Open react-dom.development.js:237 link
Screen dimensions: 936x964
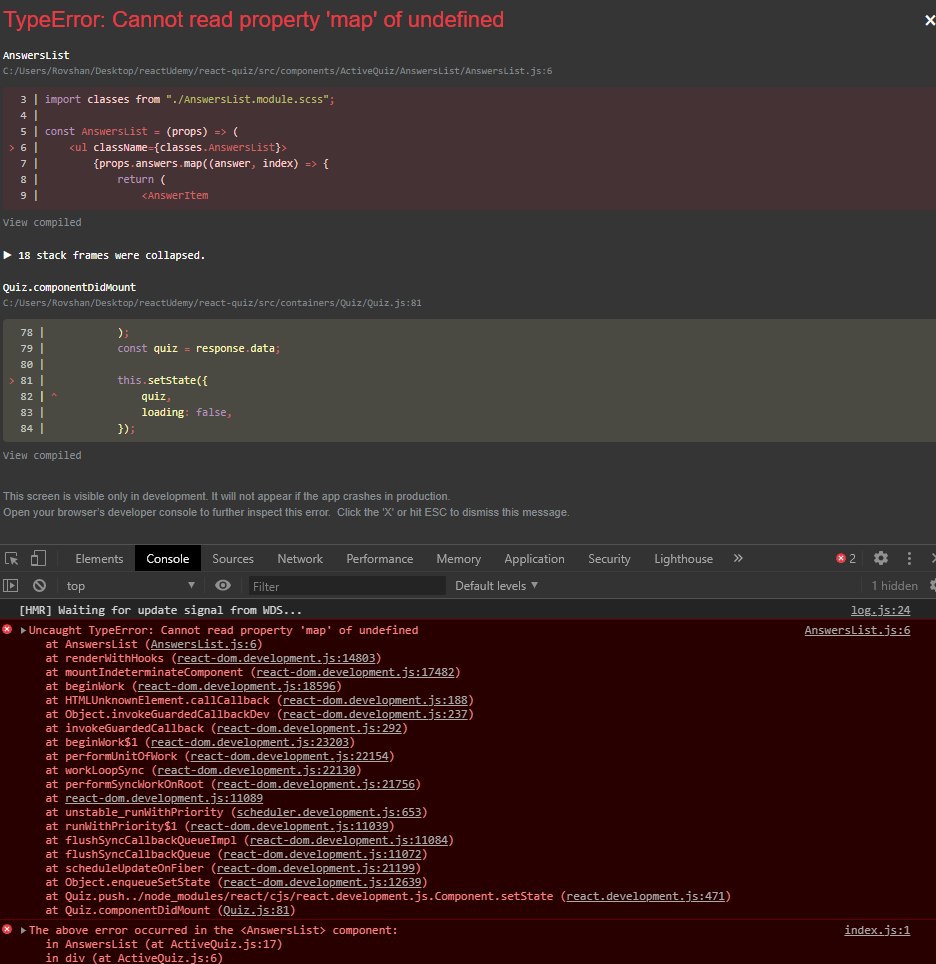coord(375,714)
